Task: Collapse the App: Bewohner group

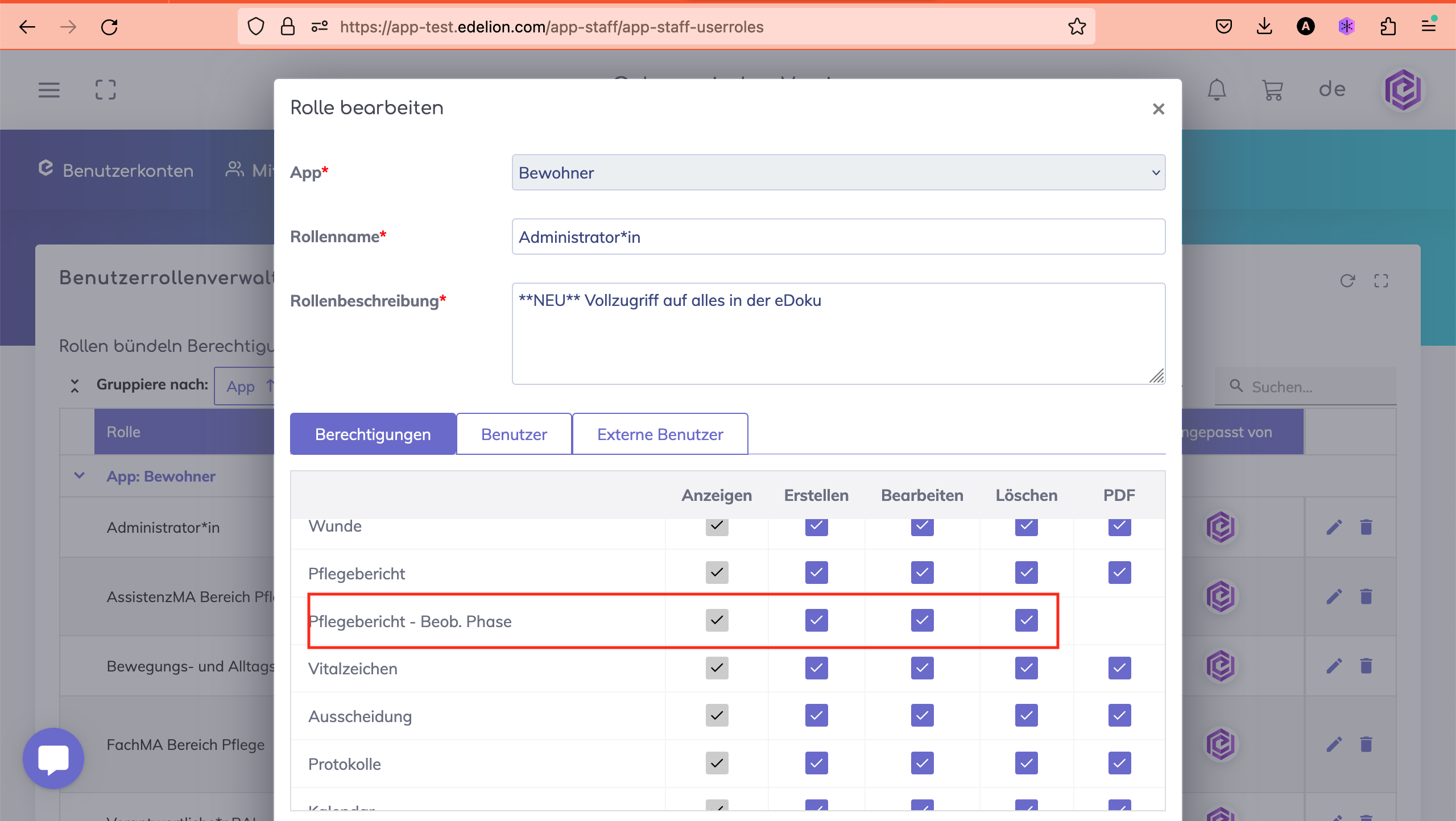Action: click(80, 476)
